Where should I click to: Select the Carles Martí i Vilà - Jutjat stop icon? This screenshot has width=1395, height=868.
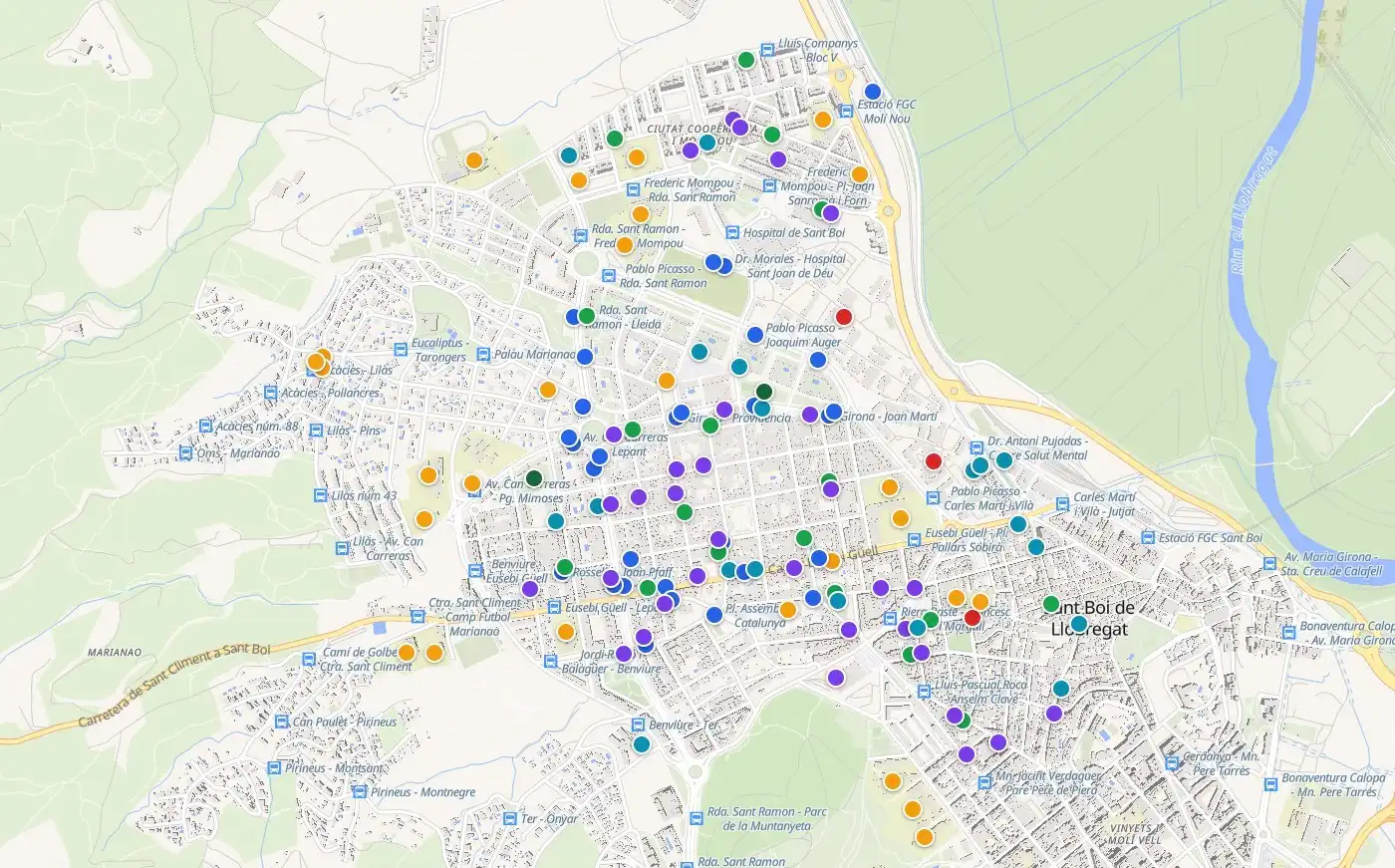(x=1062, y=504)
